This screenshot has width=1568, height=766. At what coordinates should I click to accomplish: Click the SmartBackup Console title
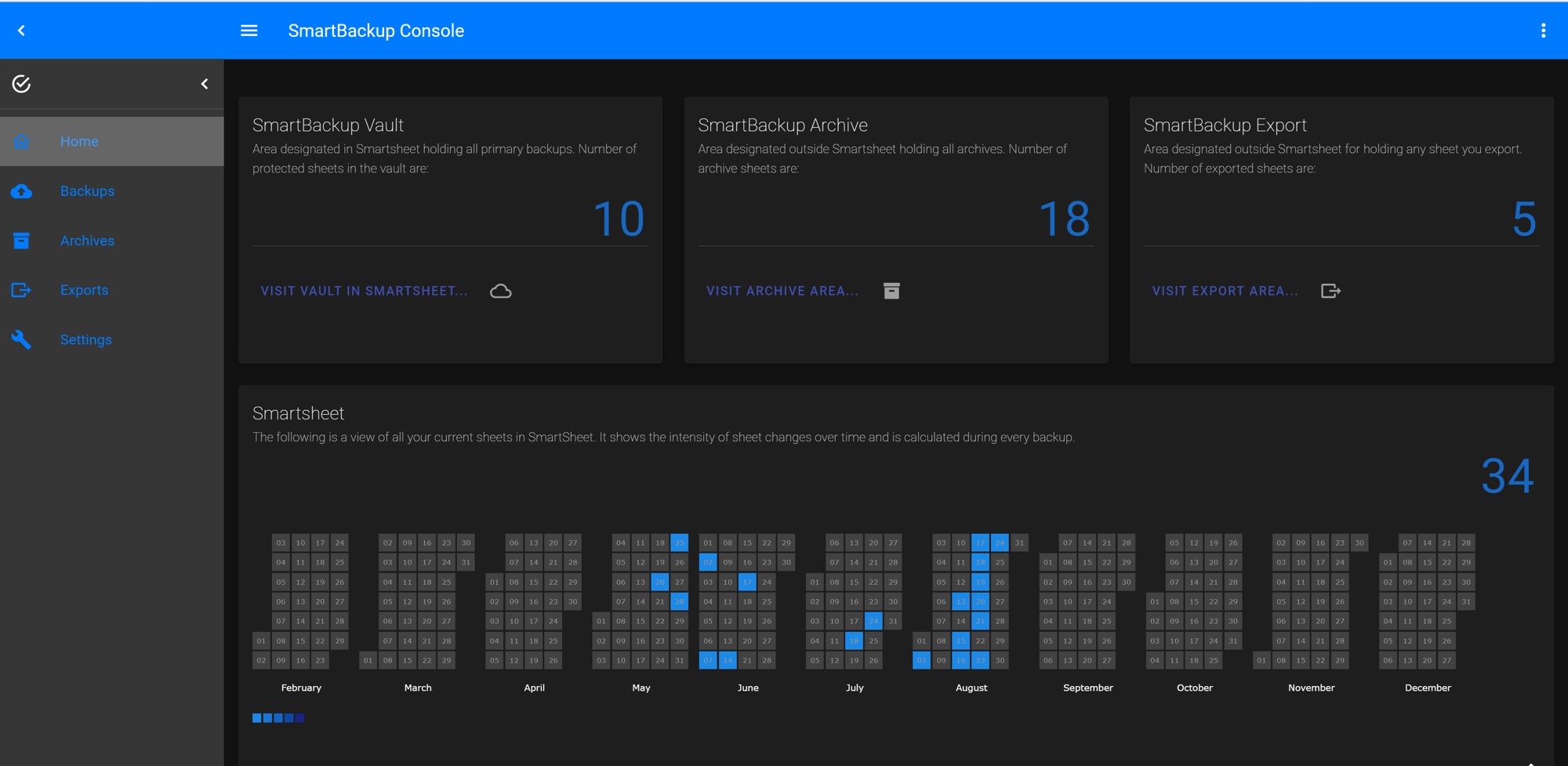pyautogui.click(x=376, y=31)
